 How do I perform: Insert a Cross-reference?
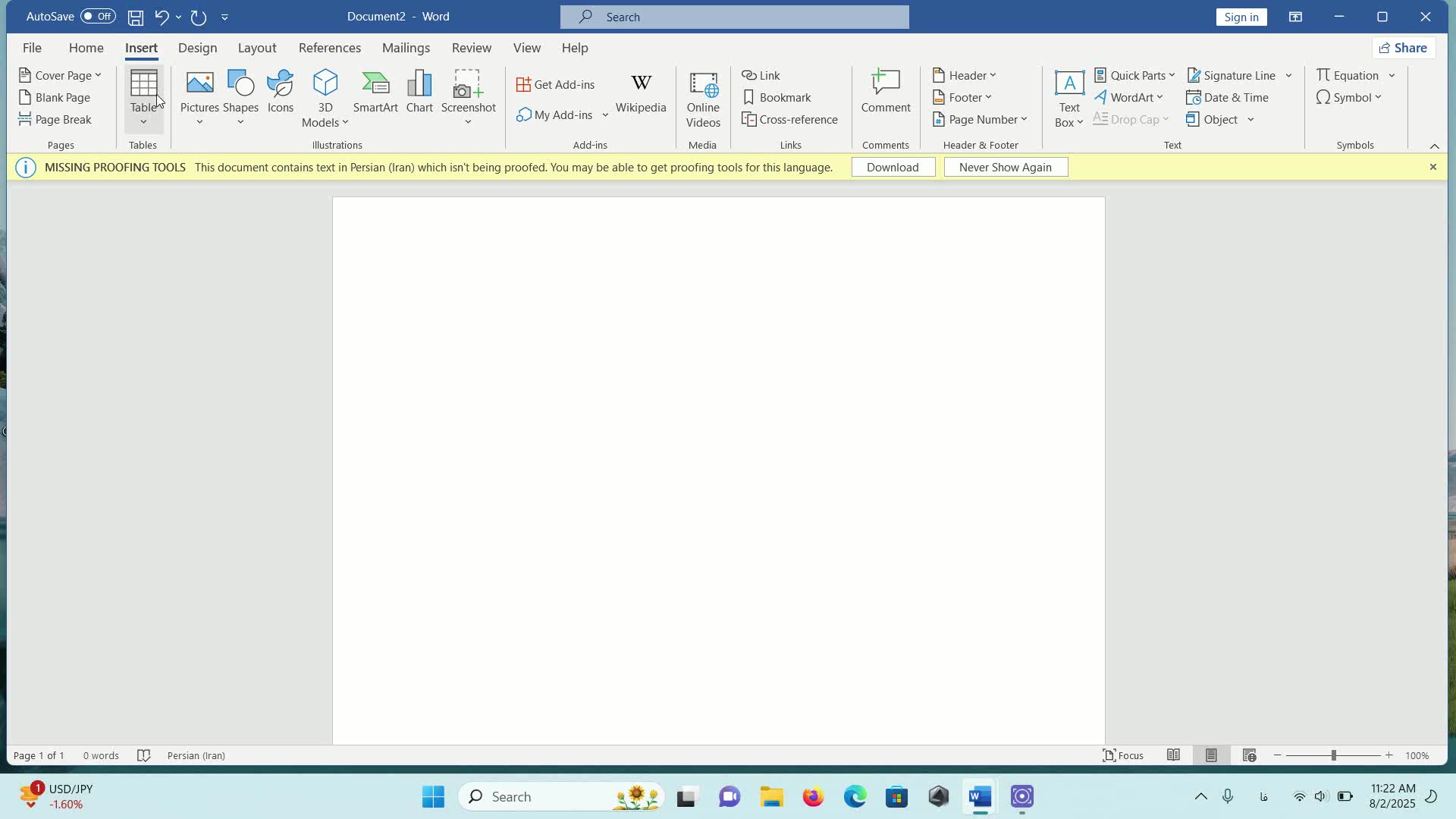pos(789,119)
